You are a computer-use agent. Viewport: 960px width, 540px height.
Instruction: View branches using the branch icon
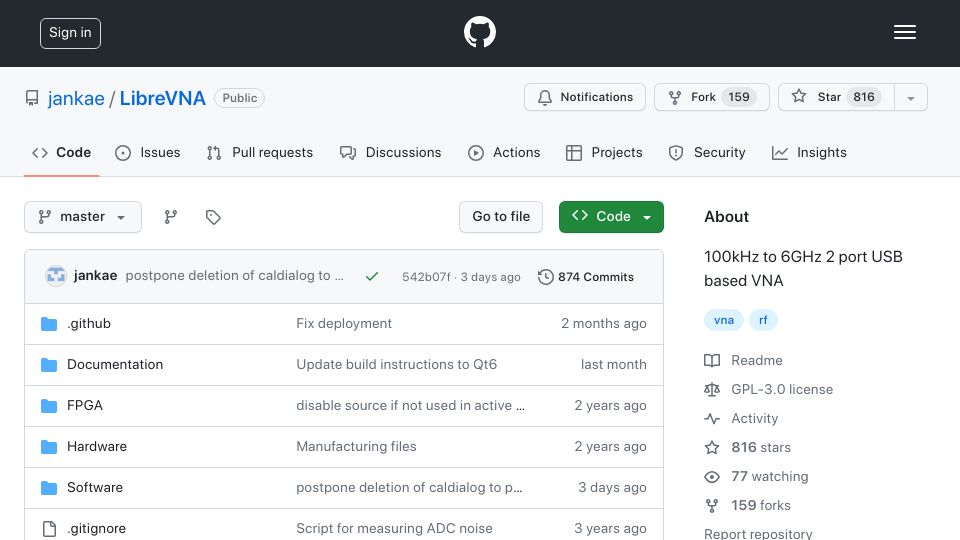171,217
